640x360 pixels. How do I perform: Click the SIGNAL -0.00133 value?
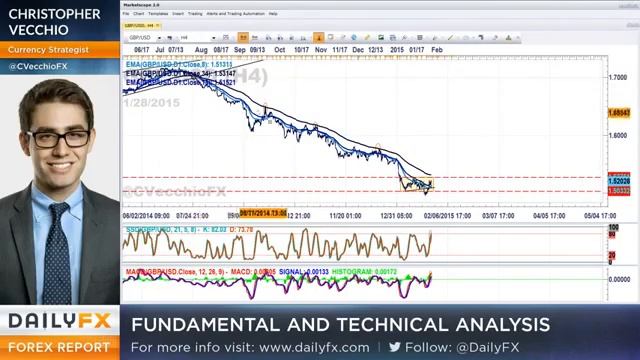tap(304, 271)
